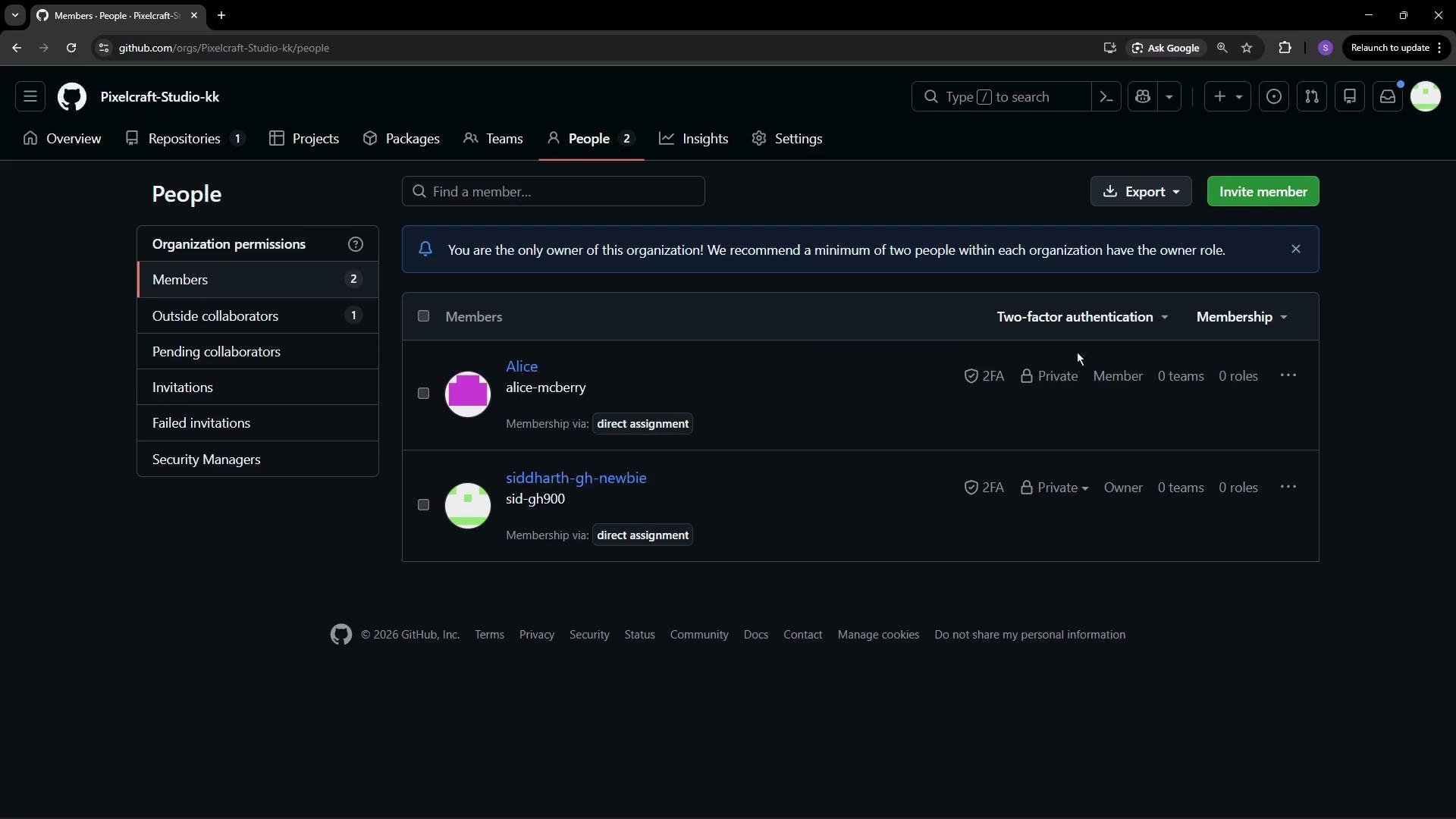
Task: Open the global navigation hamburger menu
Action: coord(30,97)
